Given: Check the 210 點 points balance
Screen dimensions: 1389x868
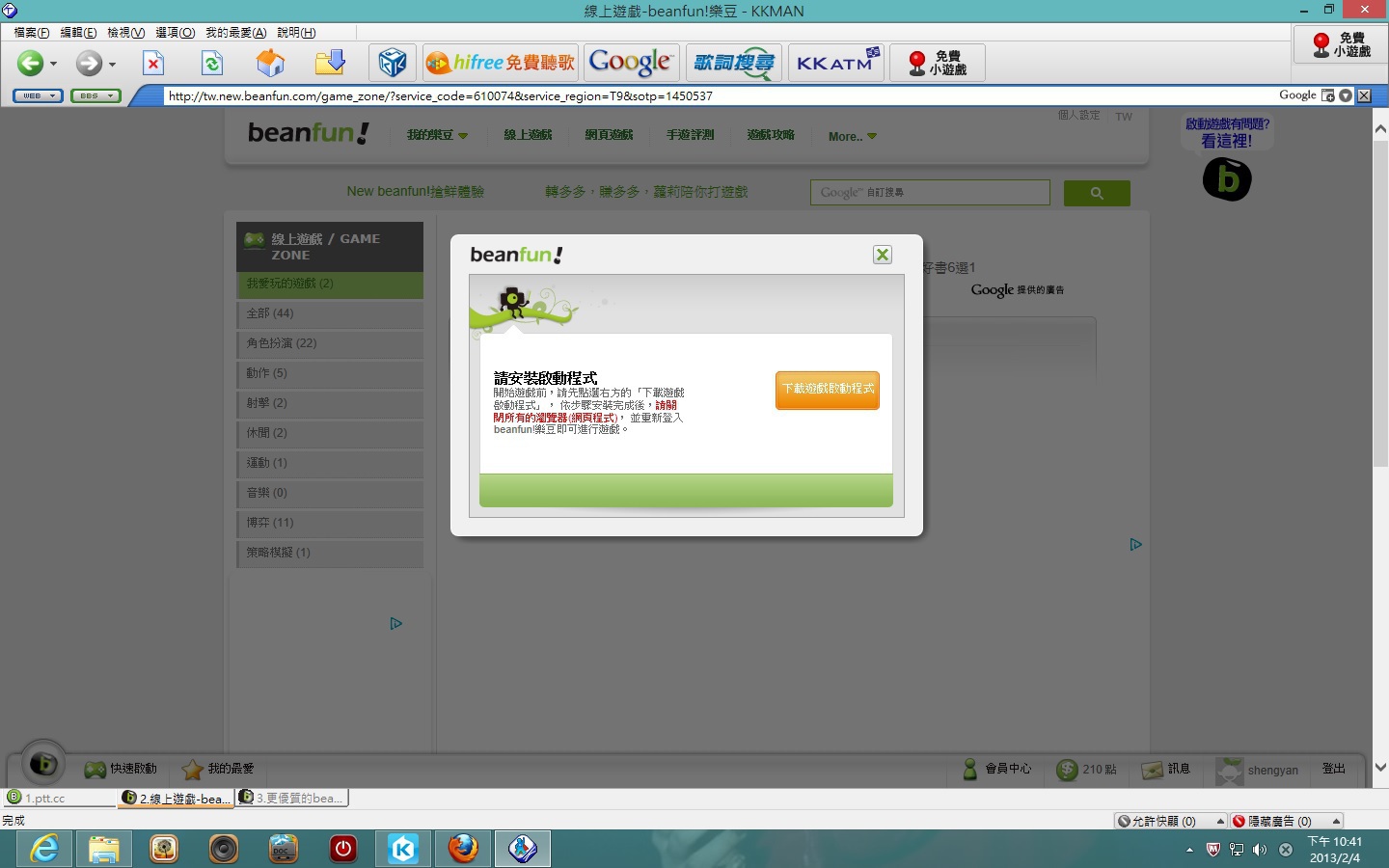Looking at the screenshot, I should (1087, 769).
